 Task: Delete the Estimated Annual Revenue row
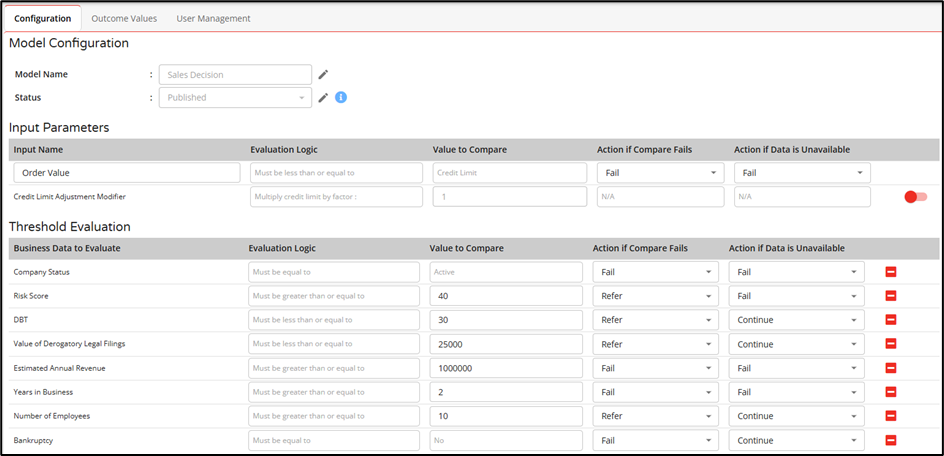[890, 368]
